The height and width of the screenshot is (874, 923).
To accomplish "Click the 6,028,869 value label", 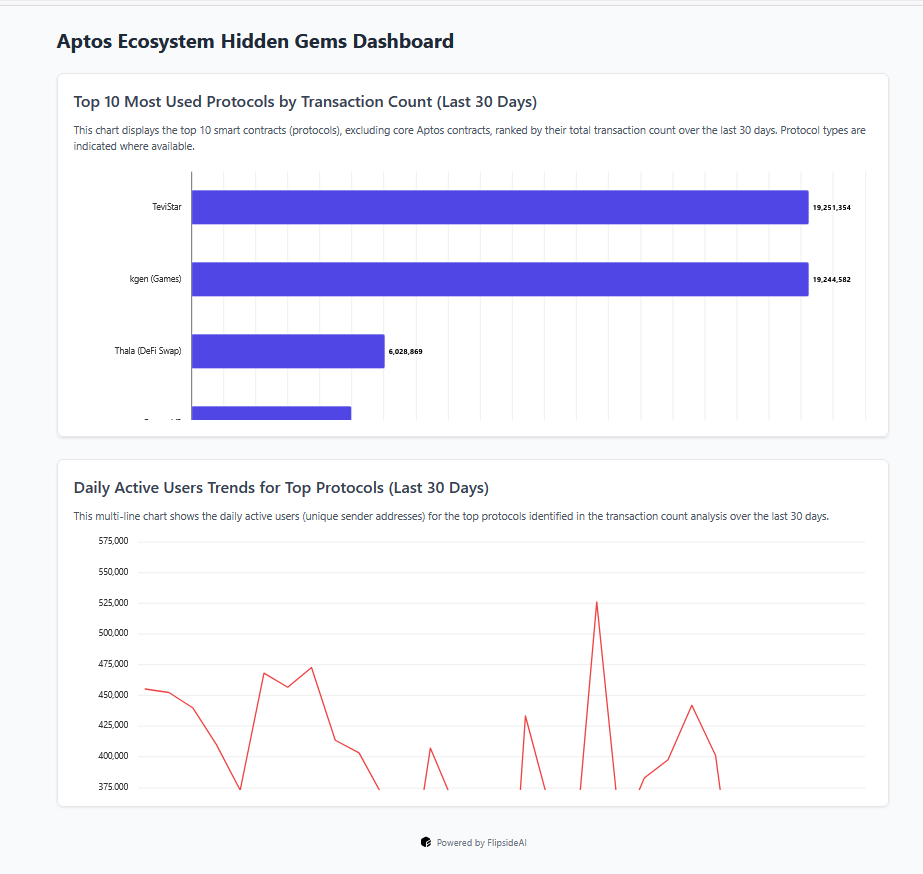I will tap(405, 351).
